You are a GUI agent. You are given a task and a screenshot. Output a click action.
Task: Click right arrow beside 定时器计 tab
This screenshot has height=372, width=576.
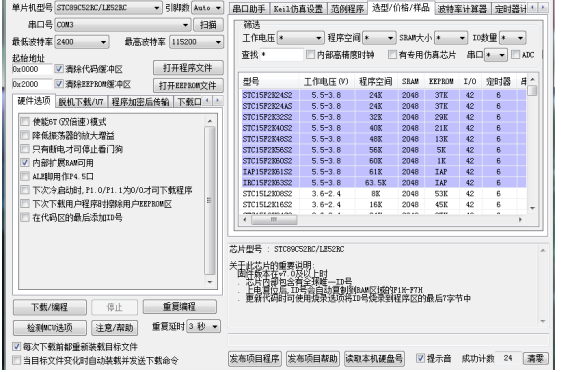tap(543, 7)
